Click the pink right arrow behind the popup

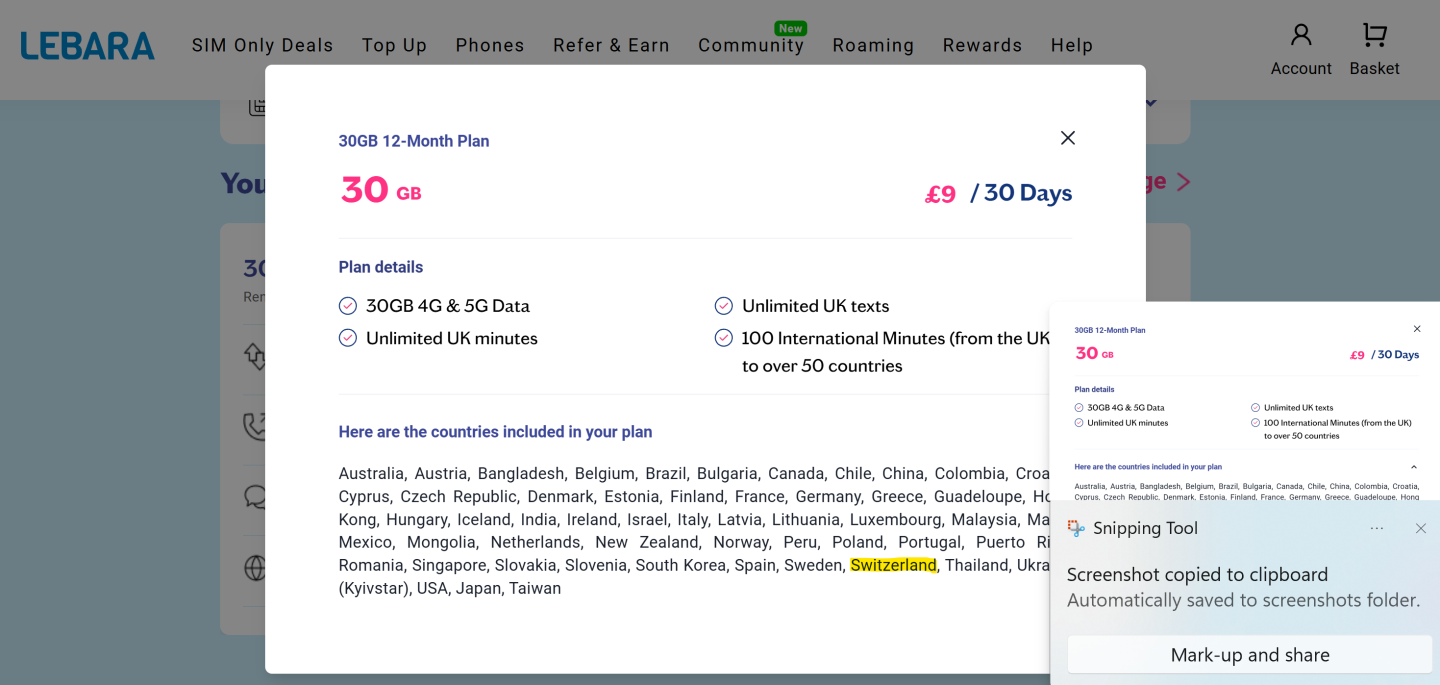(x=1183, y=182)
